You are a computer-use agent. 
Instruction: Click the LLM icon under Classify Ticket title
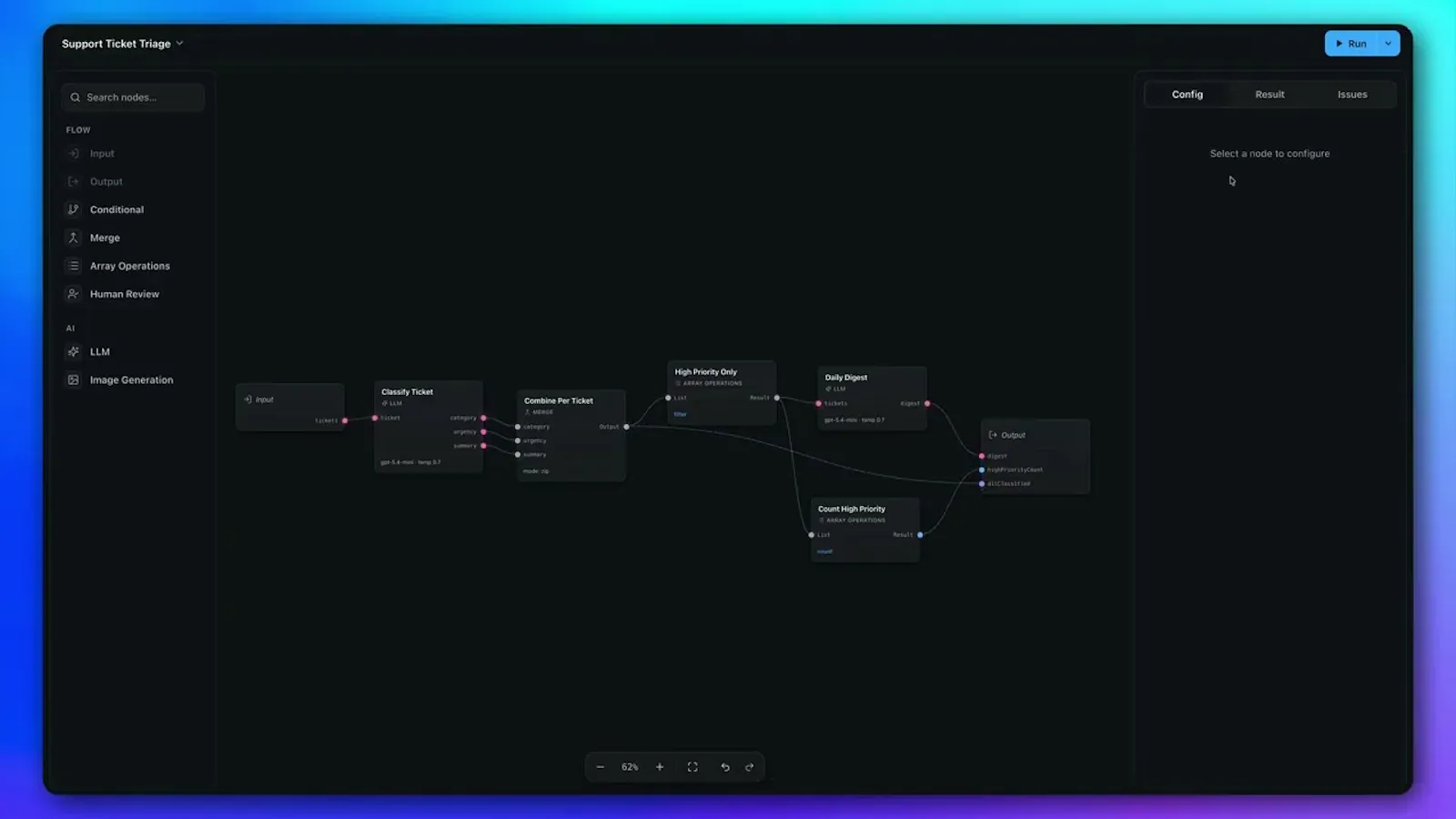(385, 403)
